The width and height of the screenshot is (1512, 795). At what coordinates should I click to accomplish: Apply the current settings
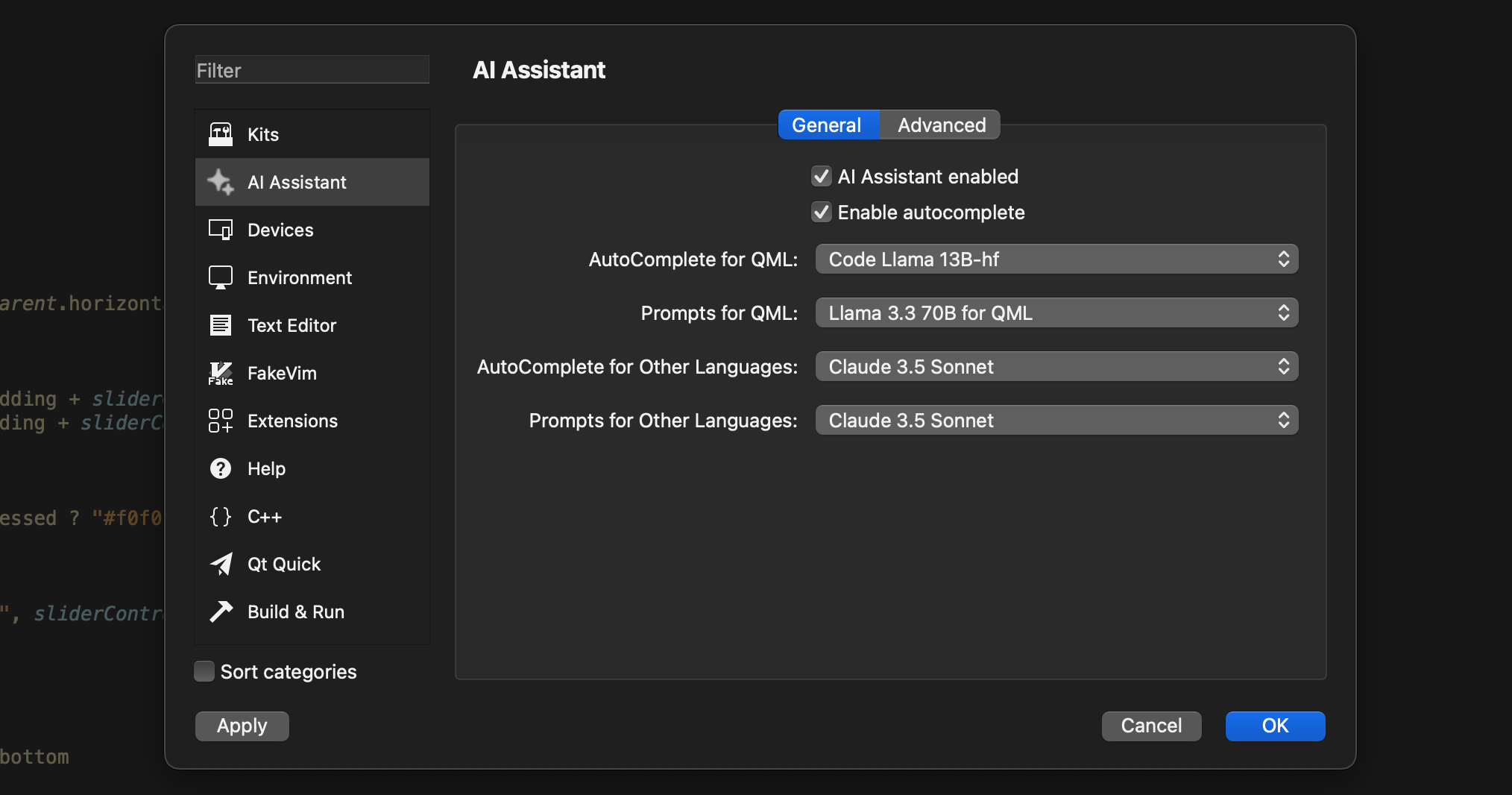(241, 726)
